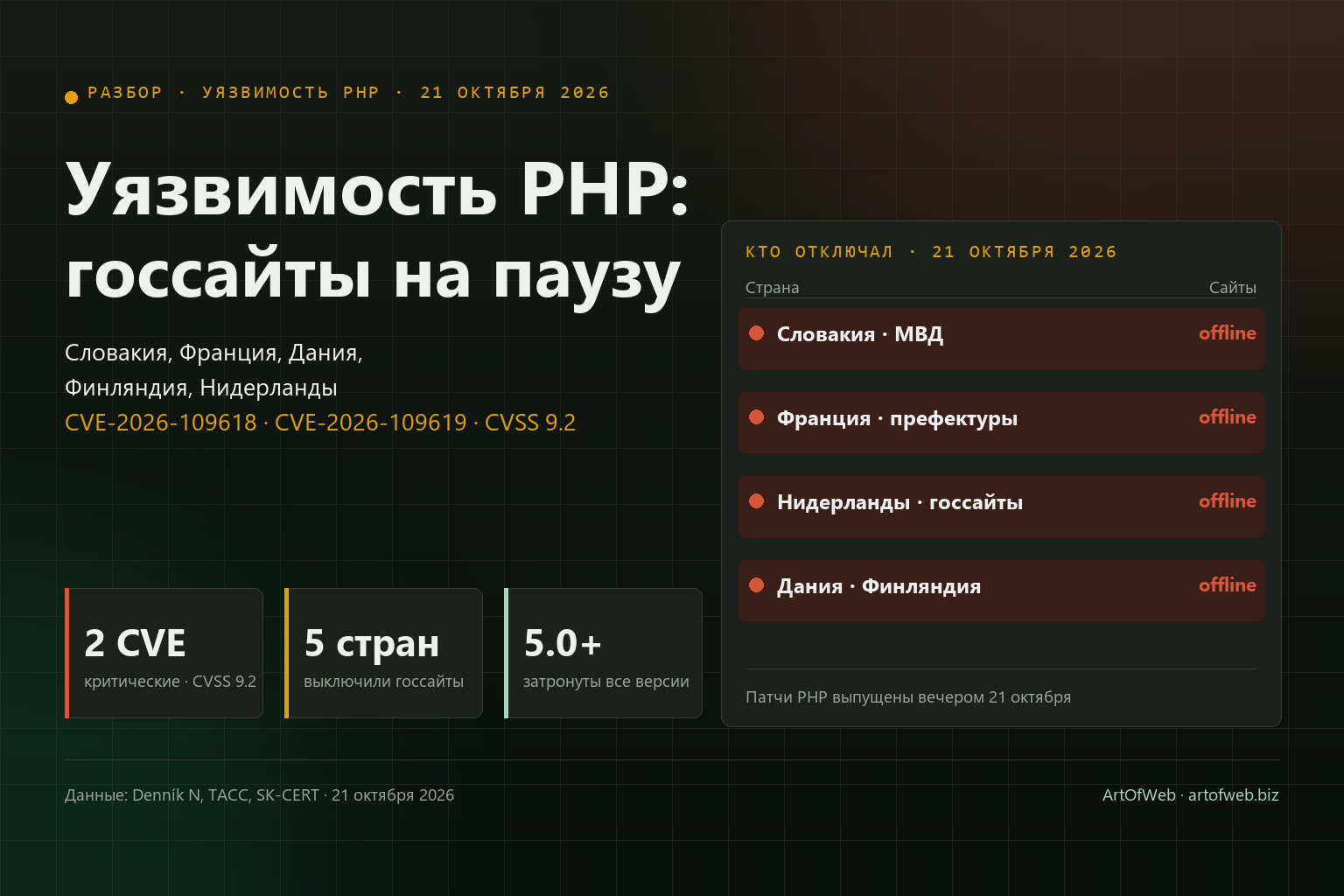Image resolution: width=1344 pixels, height=896 pixels.
Task: Open the ArtOfWeb · artofweb.biz link
Action: coord(1191,795)
